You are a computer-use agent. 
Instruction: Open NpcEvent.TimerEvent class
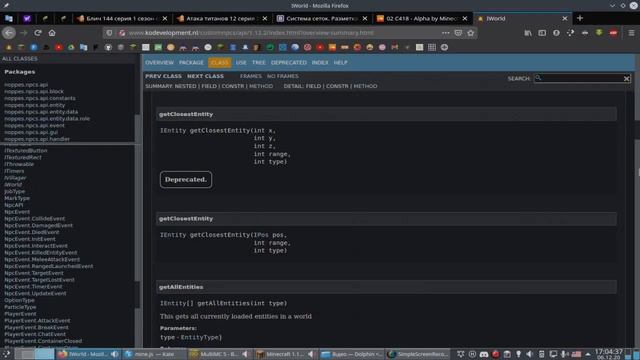pos(33,287)
